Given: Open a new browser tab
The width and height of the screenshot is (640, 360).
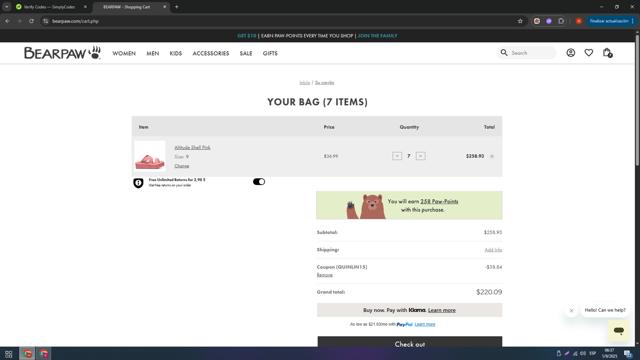Looking at the screenshot, I should [x=176, y=7].
